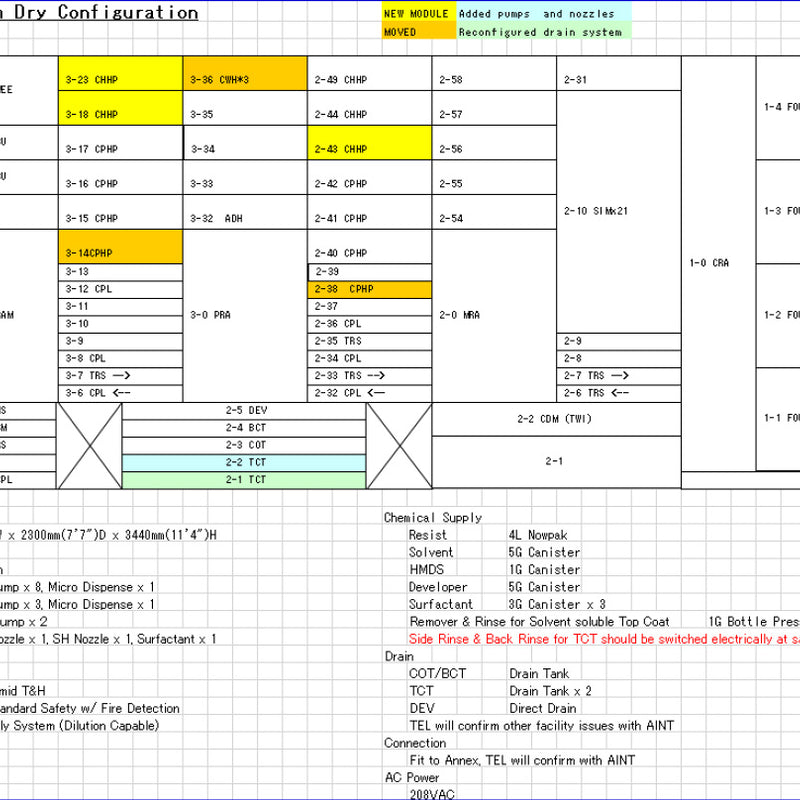
Task: Select the yellow NEW MODULE legend cell
Action: tap(418, 14)
